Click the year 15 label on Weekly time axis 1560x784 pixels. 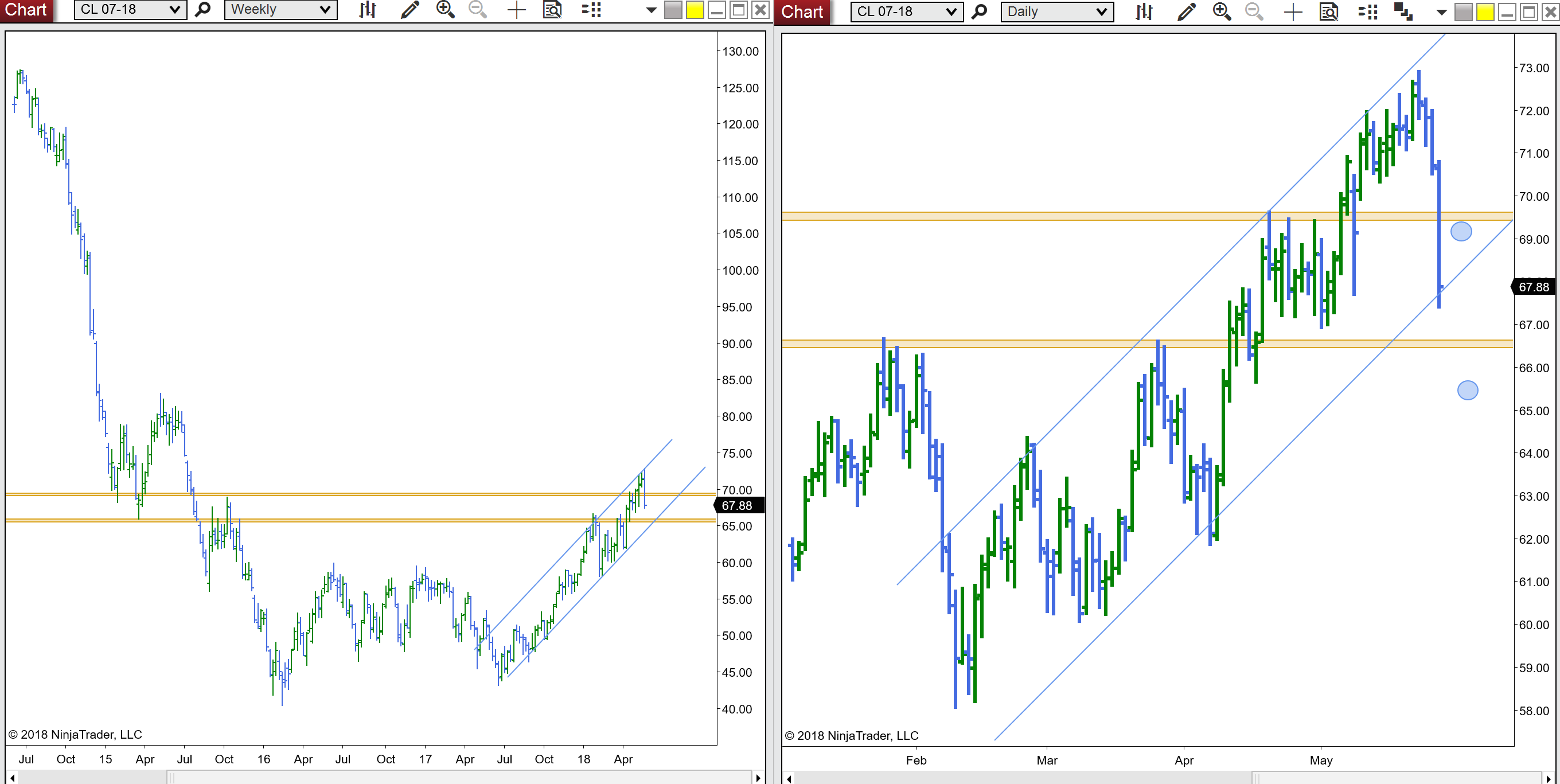click(106, 759)
